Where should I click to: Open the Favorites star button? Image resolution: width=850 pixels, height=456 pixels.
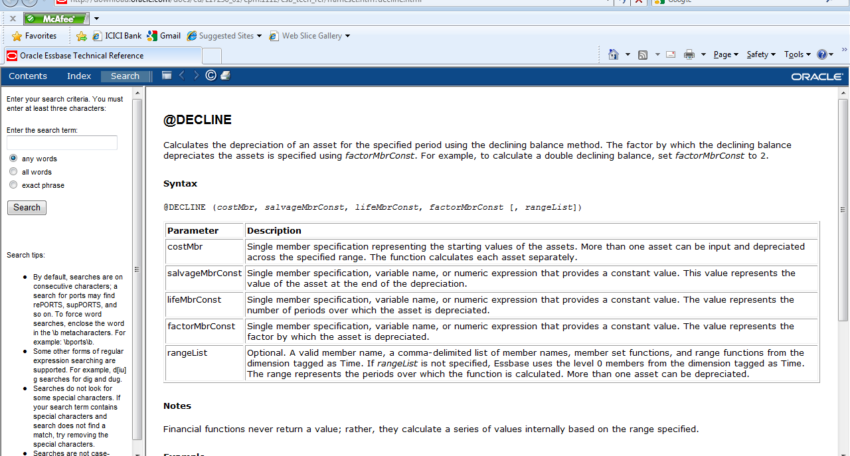35,36
